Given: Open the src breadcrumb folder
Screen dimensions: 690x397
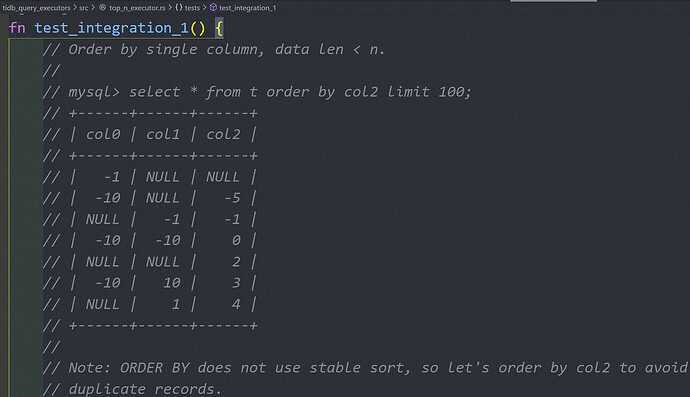Looking at the screenshot, I should [x=84, y=8].
